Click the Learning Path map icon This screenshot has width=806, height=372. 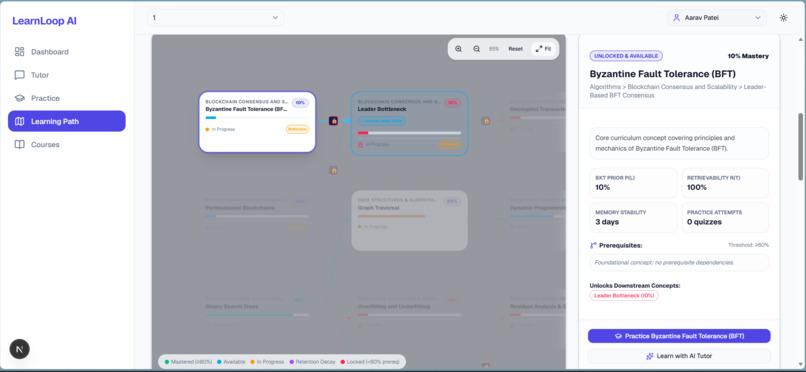[x=20, y=121]
